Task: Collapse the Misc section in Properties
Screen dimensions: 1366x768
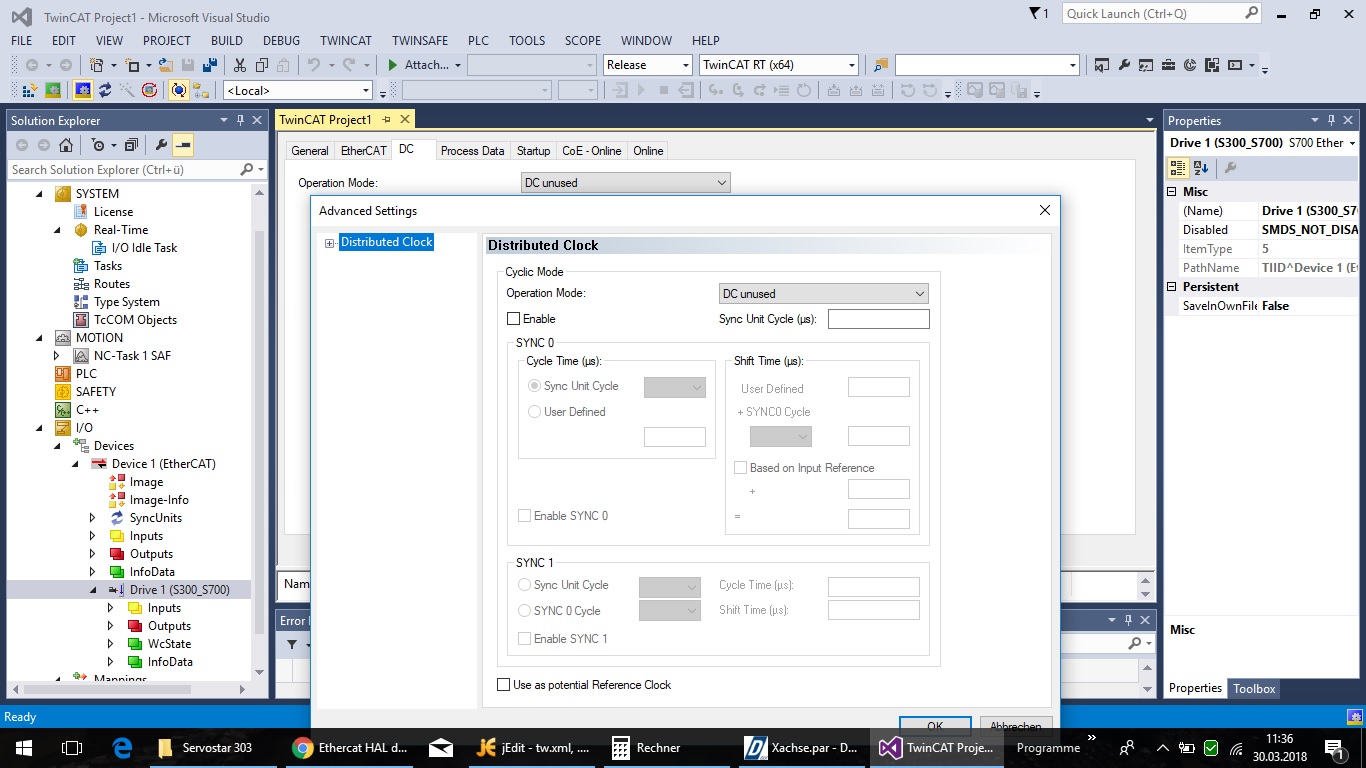Action: click(x=1173, y=192)
